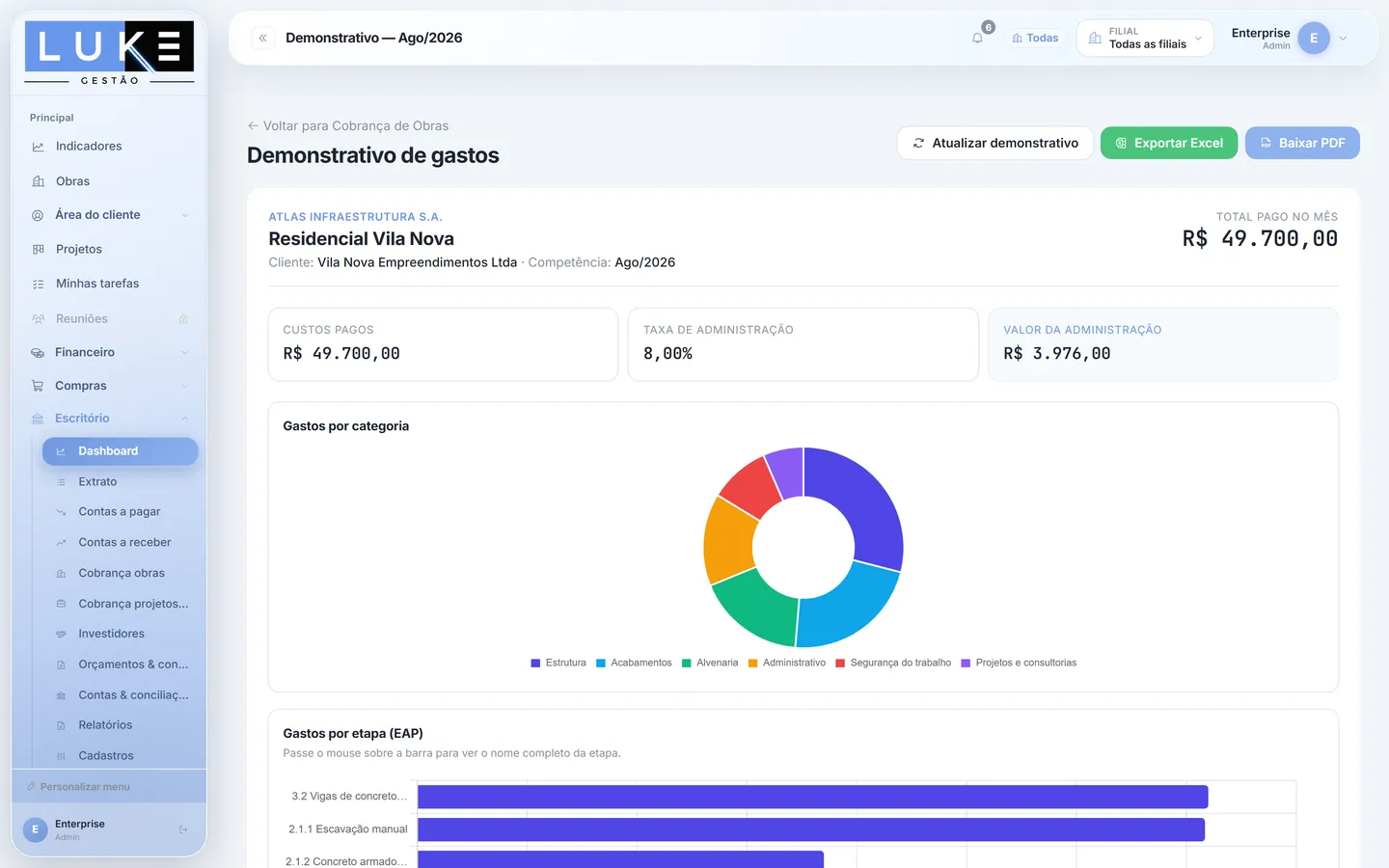Click the Enterprise avatar circle in header
Image resolution: width=1389 pixels, height=868 pixels.
[x=1314, y=39]
